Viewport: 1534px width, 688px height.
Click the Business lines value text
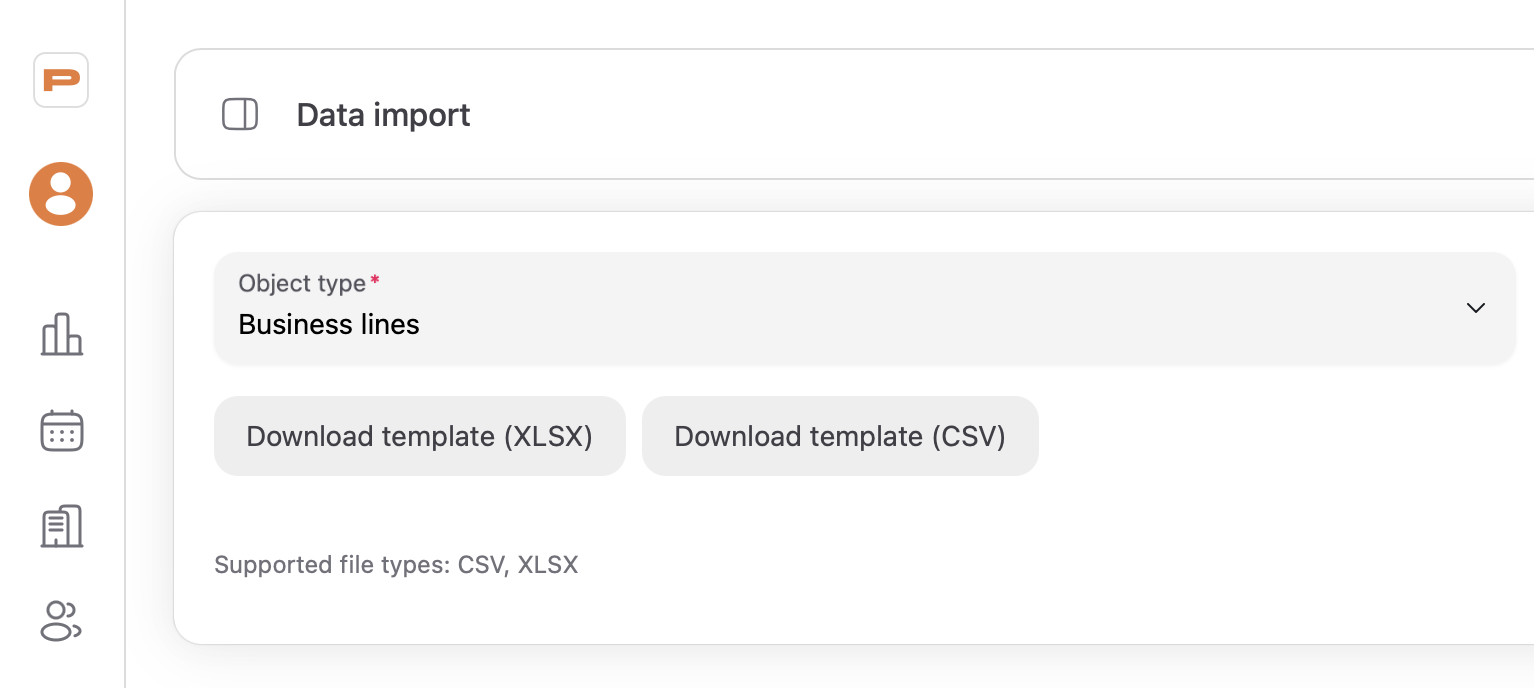point(328,324)
